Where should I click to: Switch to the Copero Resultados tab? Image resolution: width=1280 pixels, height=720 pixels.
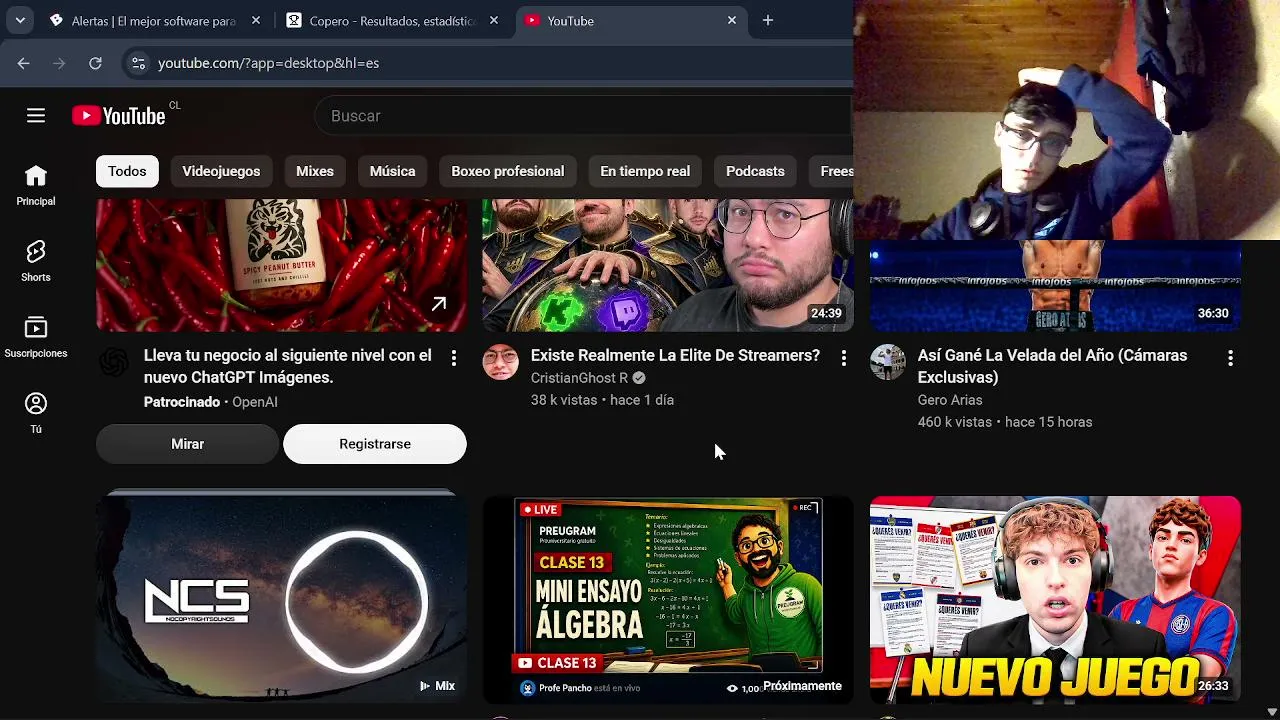391,20
